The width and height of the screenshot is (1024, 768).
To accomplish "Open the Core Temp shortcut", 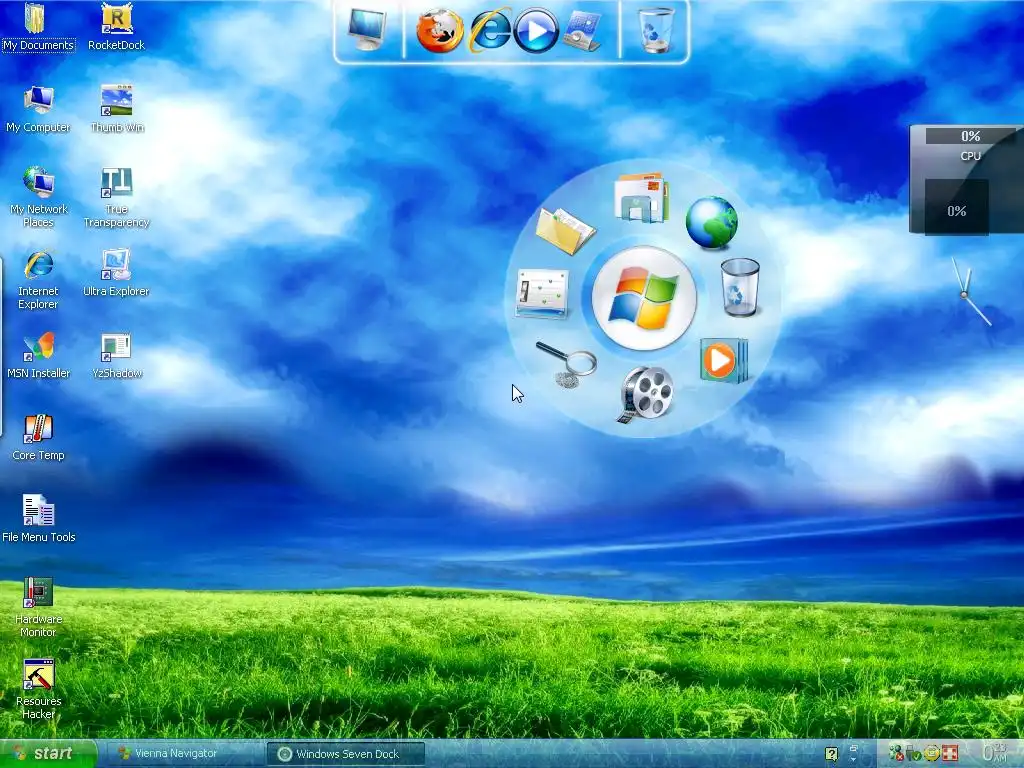I will point(38,438).
